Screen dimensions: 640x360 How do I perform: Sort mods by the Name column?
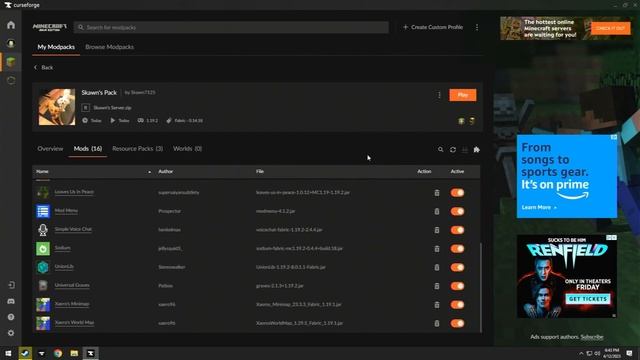[x=42, y=171]
